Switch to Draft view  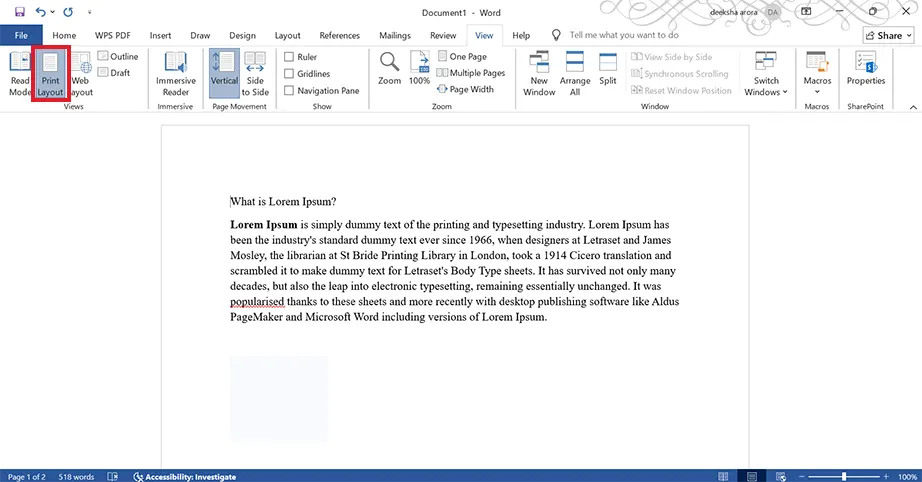[114, 73]
